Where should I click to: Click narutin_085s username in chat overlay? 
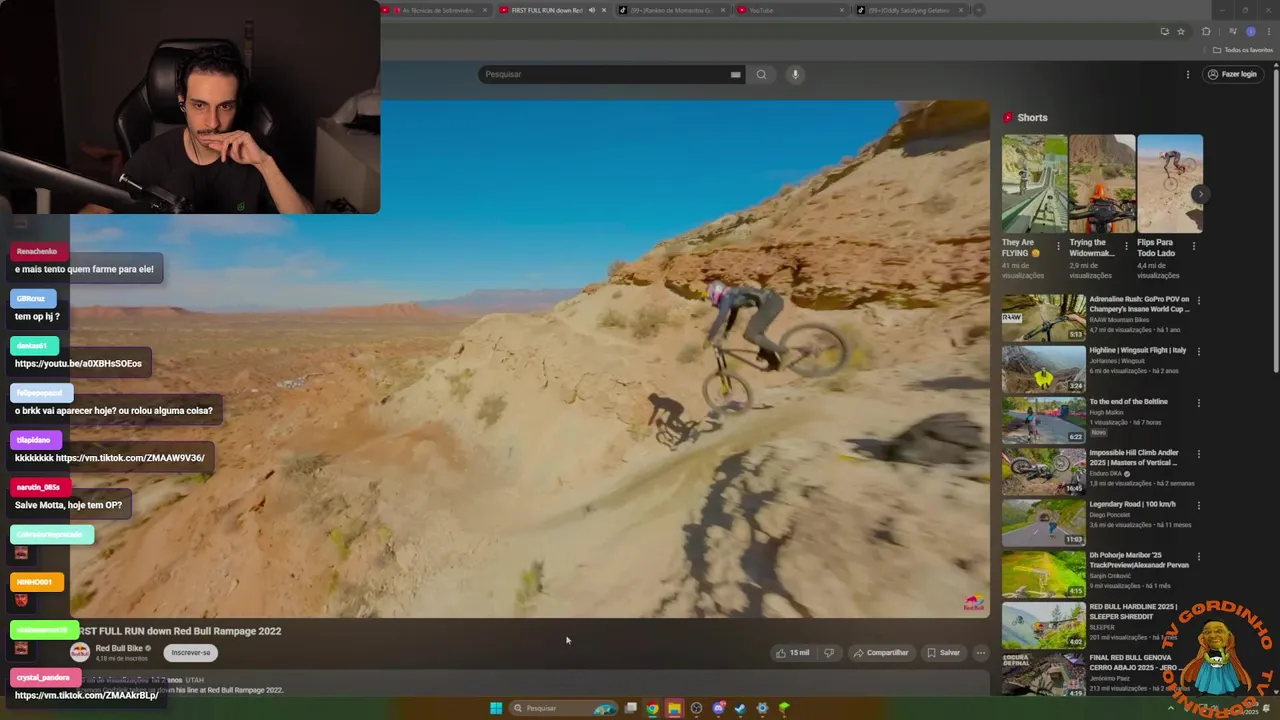coord(38,487)
